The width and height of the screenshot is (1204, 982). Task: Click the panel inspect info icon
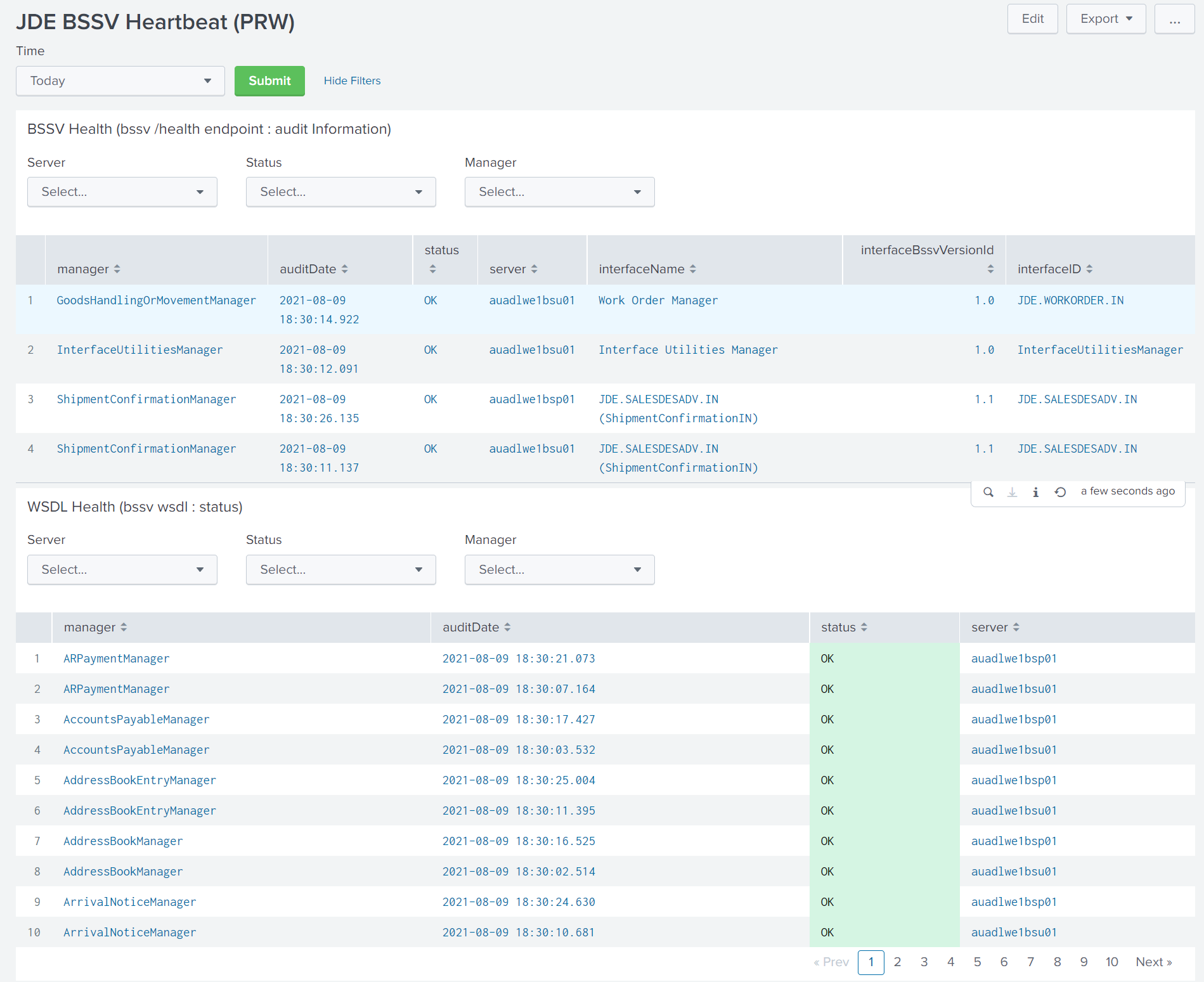(x=1035, y=492)
